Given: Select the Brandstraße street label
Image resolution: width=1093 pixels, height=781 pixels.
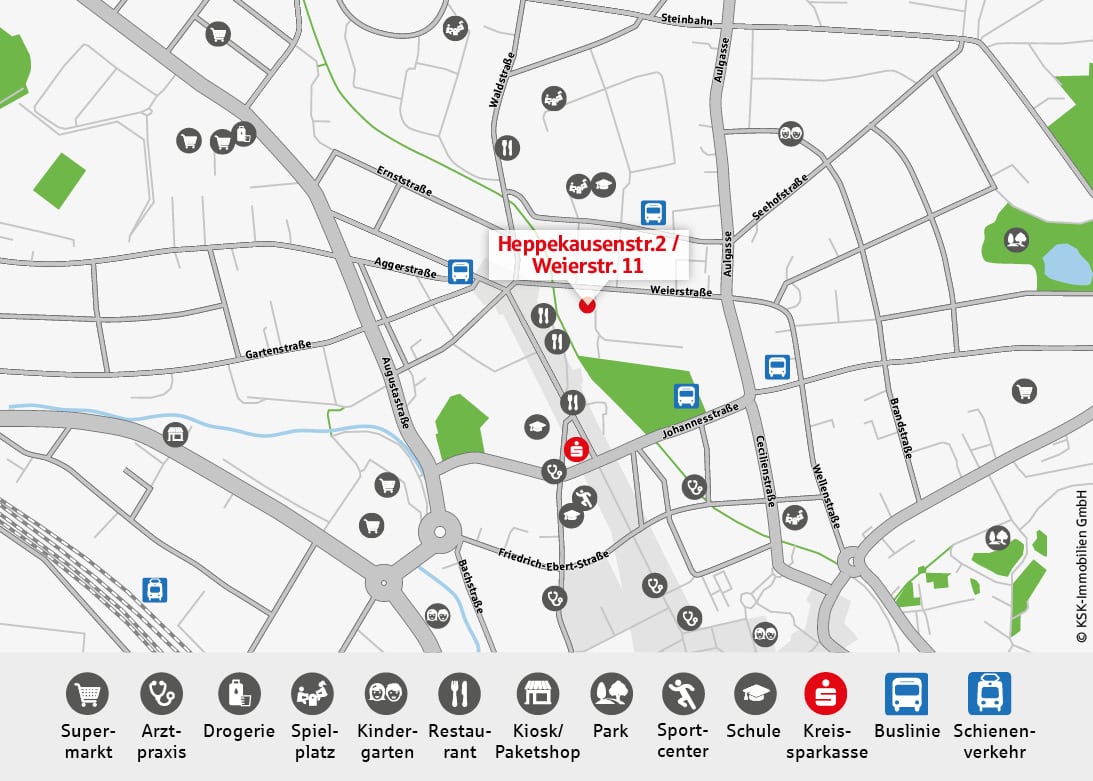Looking at the screenshot, I should pyautogui.click(x=900, y=427).
